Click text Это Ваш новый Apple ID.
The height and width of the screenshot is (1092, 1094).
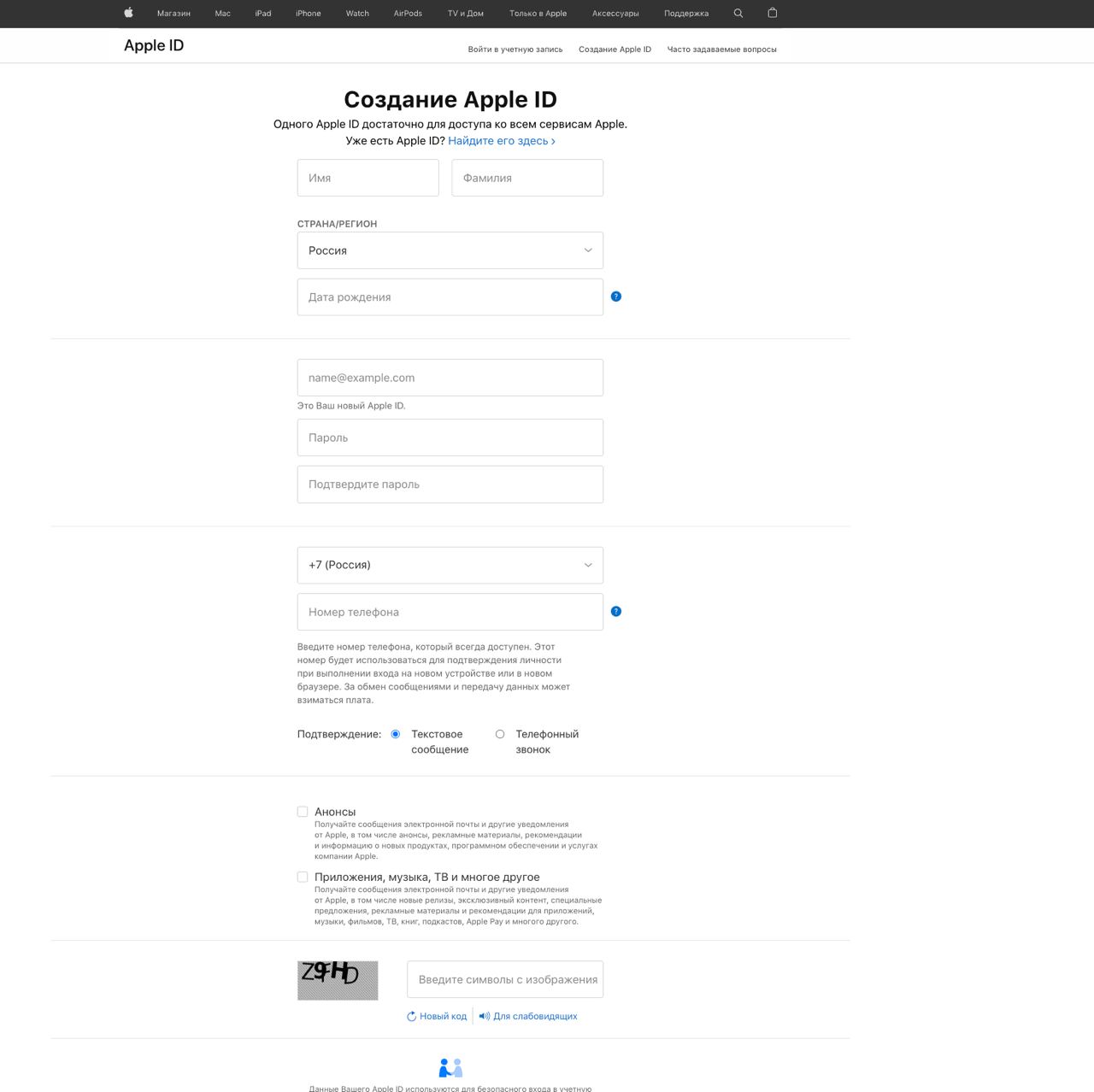351,406
